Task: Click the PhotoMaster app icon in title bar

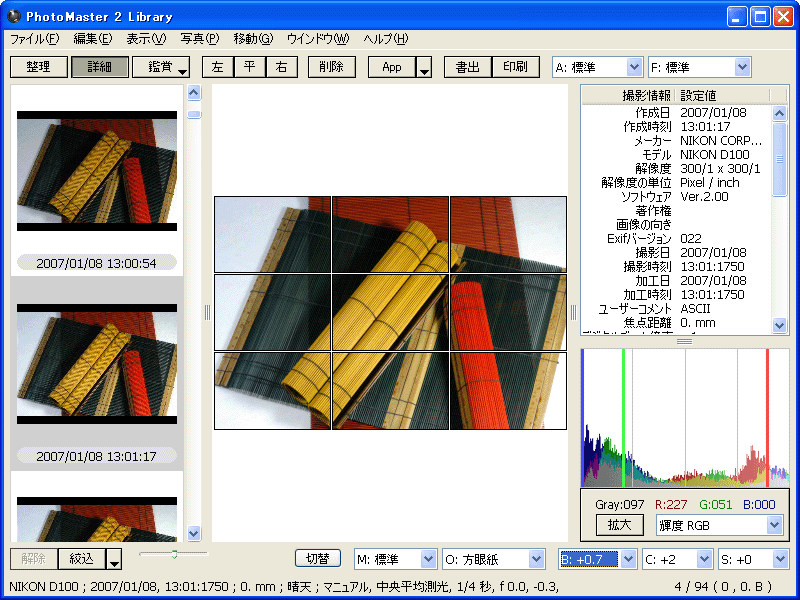Action: tap(13, 16)
